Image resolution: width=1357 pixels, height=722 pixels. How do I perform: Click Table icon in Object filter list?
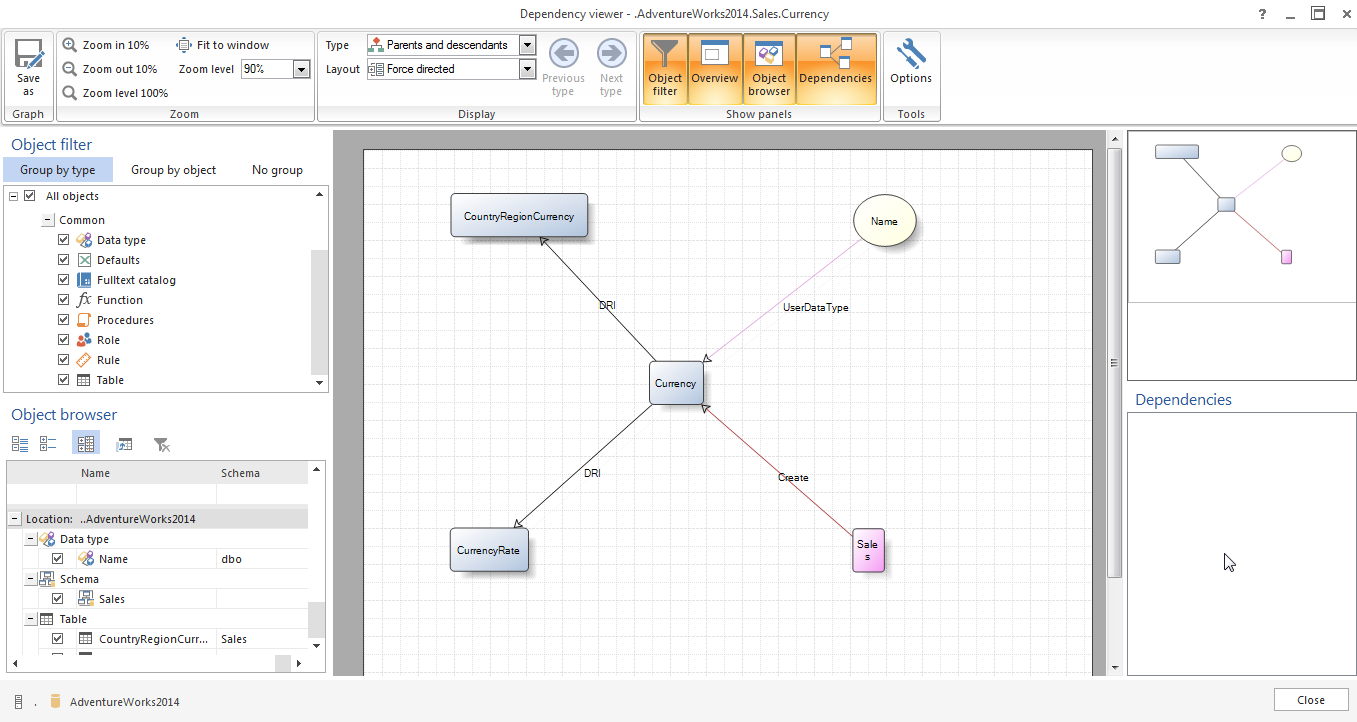point(85,380)
